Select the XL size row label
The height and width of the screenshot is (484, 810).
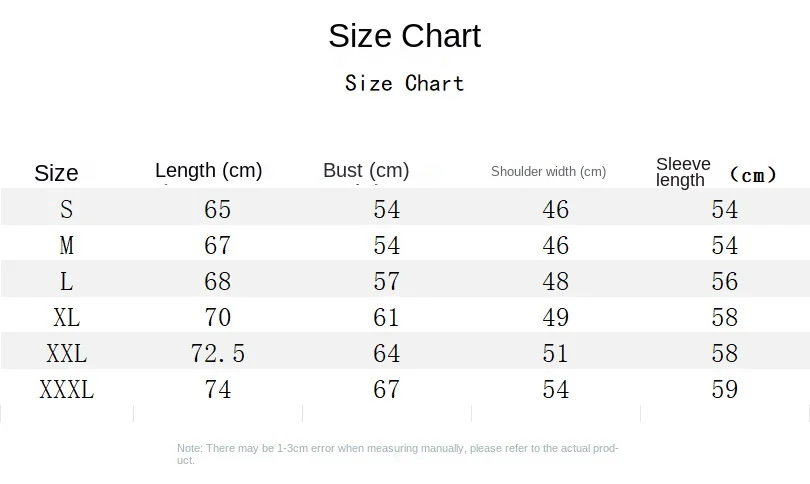[x=66, y=317]
